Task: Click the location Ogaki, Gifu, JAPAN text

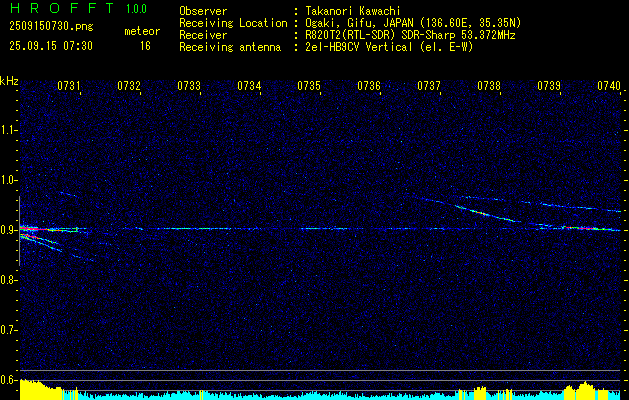Action: coord(413,23)
